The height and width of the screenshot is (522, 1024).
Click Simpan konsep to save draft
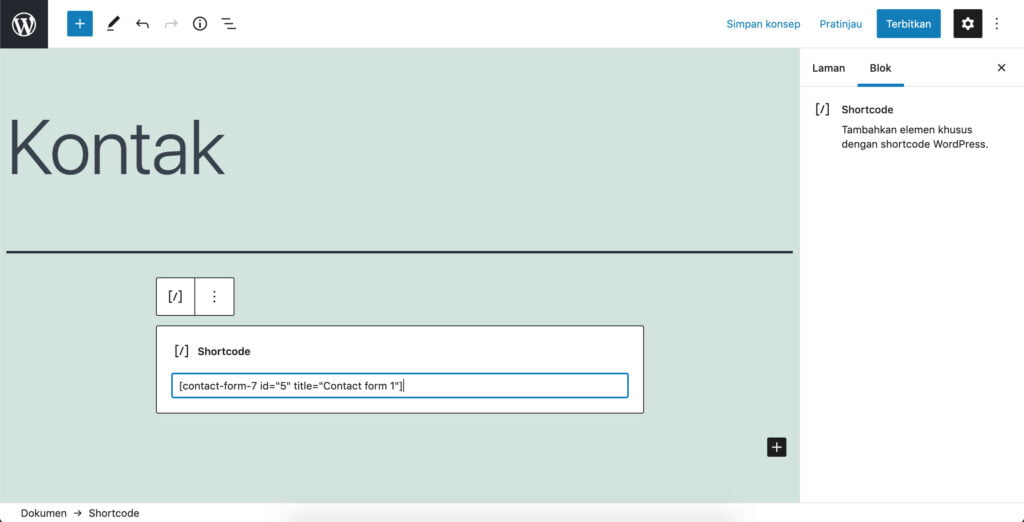point(763,24)
